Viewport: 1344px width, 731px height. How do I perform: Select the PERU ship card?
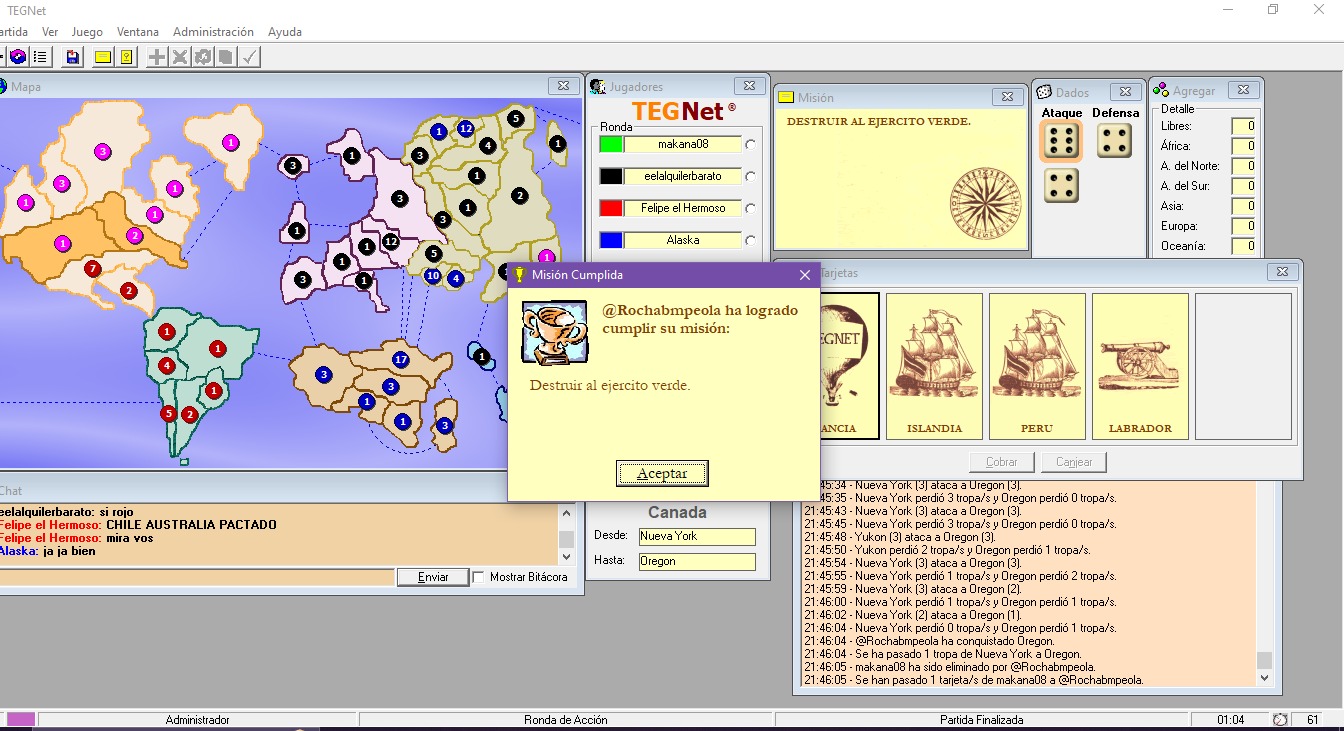coord(1037,366)
